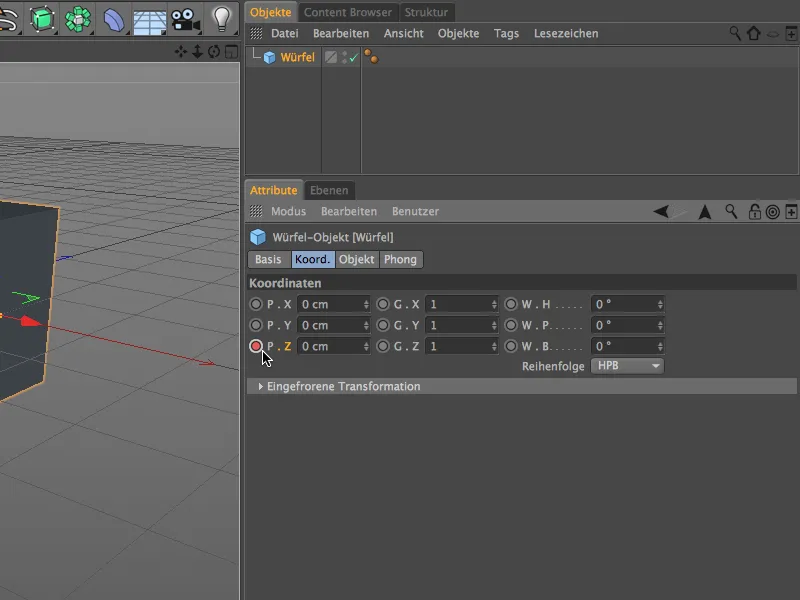Toggle keyframe circle for P . Y

pos(256,326)
